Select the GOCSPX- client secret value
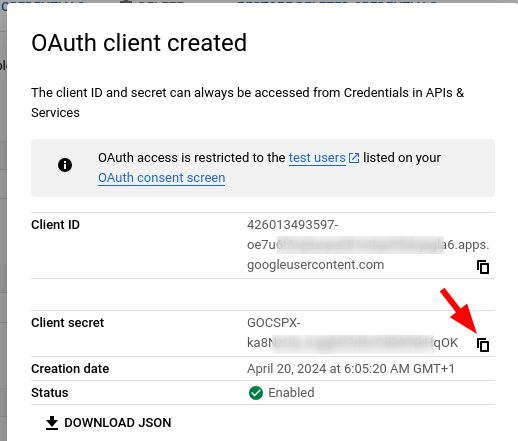The height and width of the screenshot is (441, 518). (353, 333)
